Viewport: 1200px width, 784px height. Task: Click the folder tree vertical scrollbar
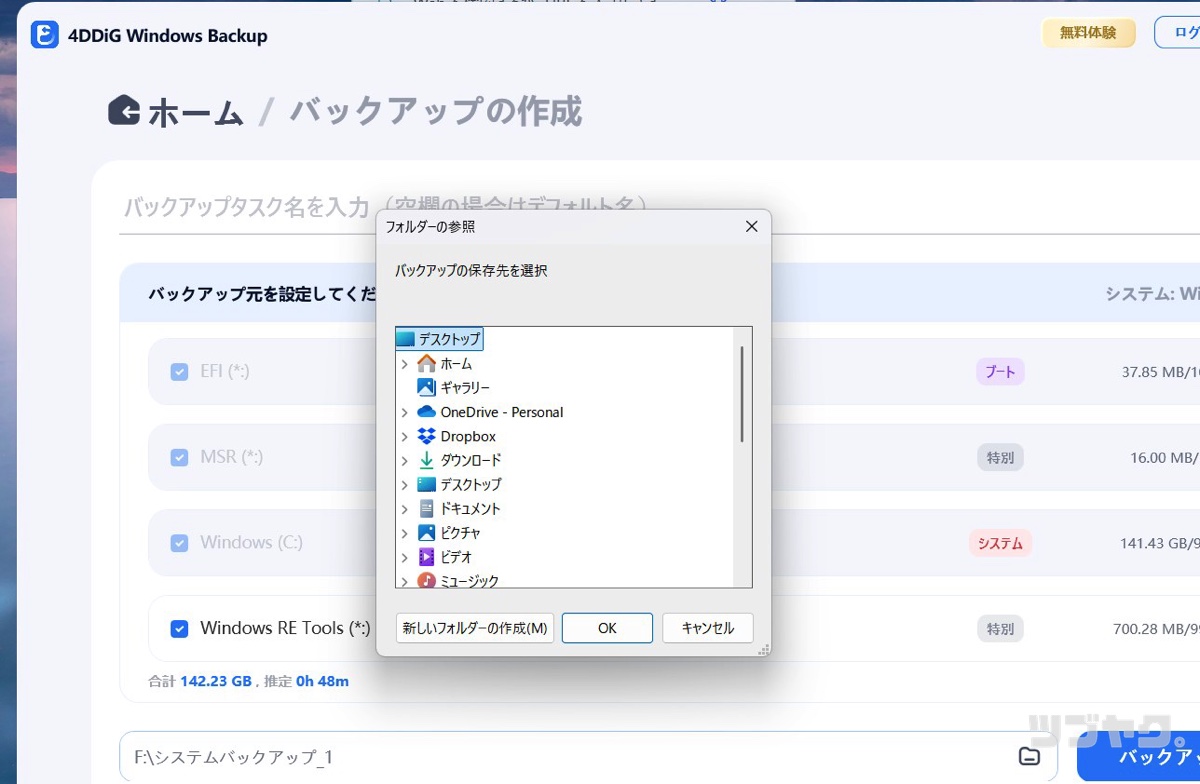point(742,395)
